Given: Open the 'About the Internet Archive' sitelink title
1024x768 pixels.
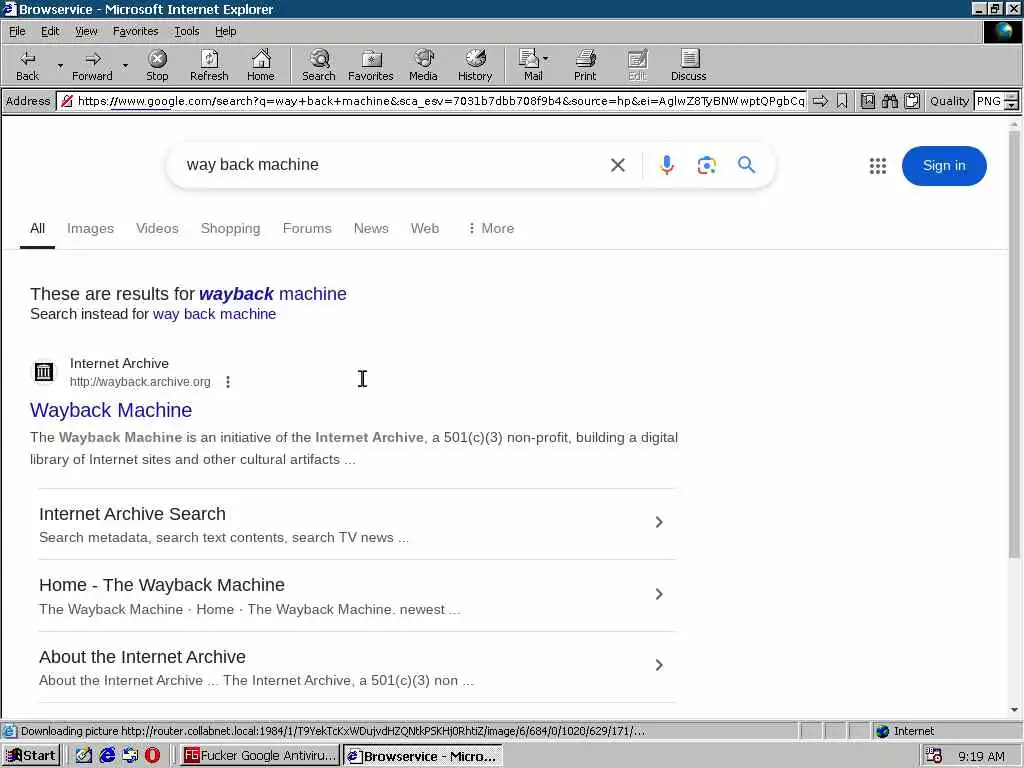Looking at the screenshot, I should (x=142, y=657).
